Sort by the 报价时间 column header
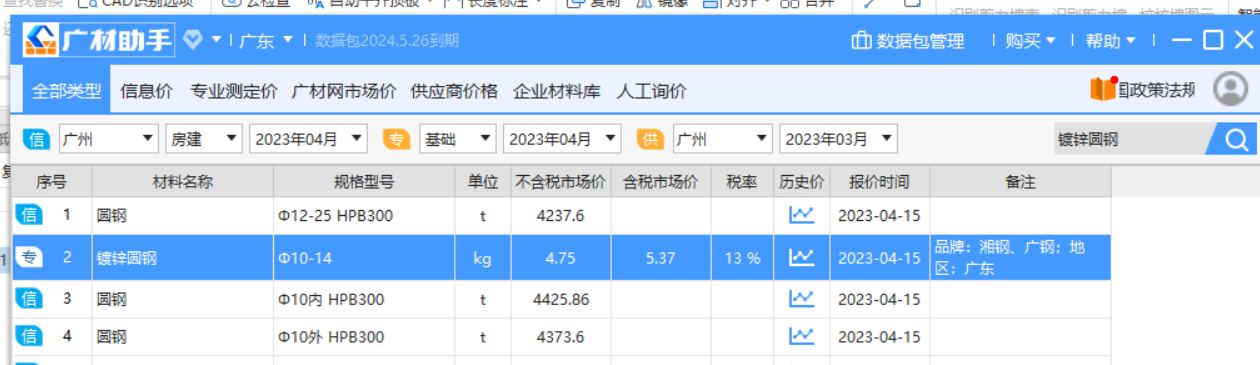 (880, 182)
